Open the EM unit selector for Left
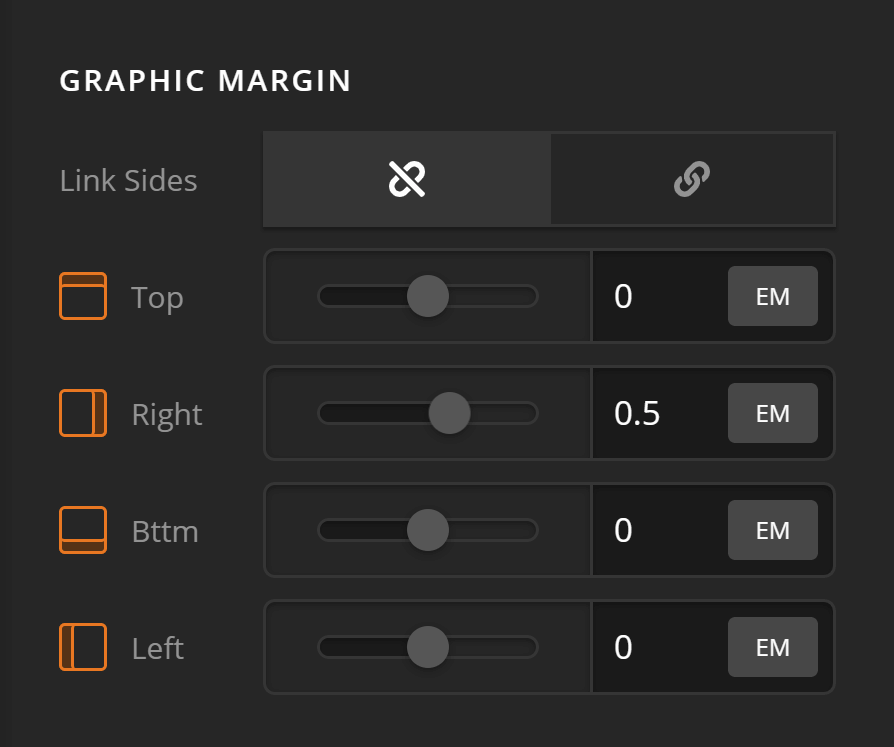 772,647
